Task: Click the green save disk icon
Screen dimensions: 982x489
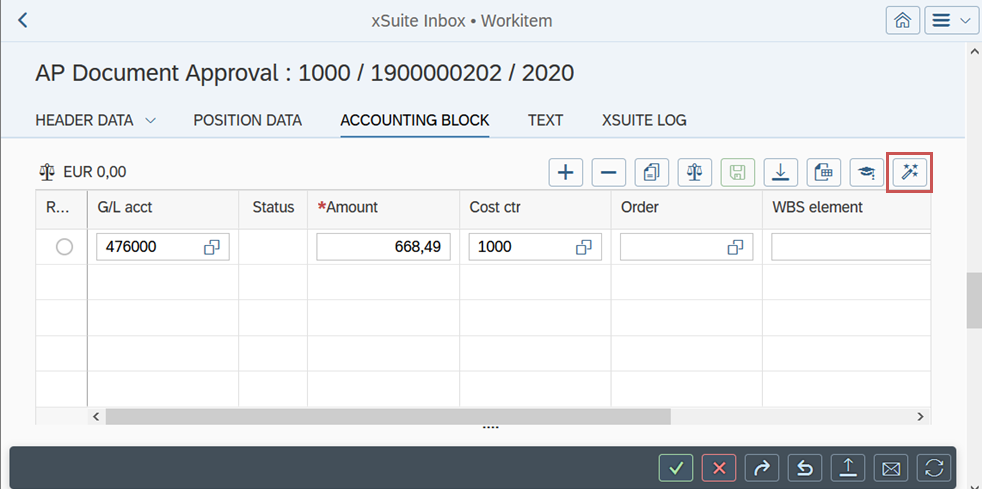Action: coord(738,172)
